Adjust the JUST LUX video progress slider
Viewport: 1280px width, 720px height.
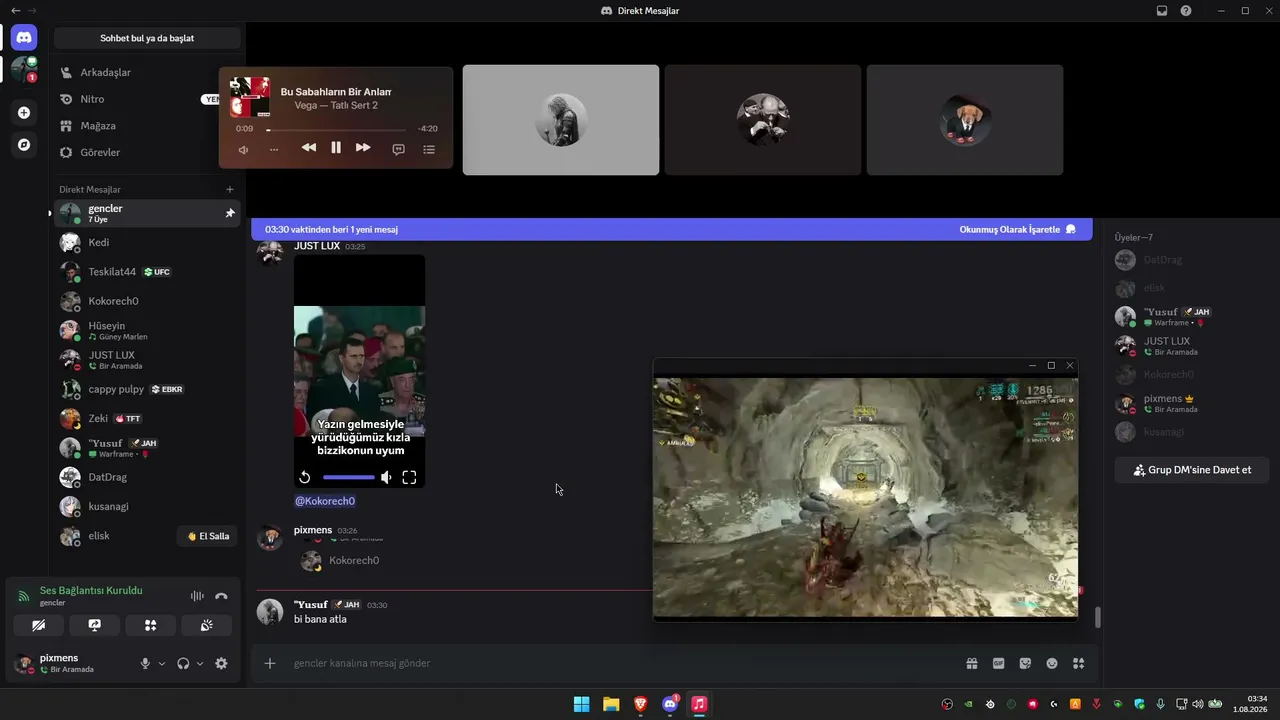[x=348, y=478]
